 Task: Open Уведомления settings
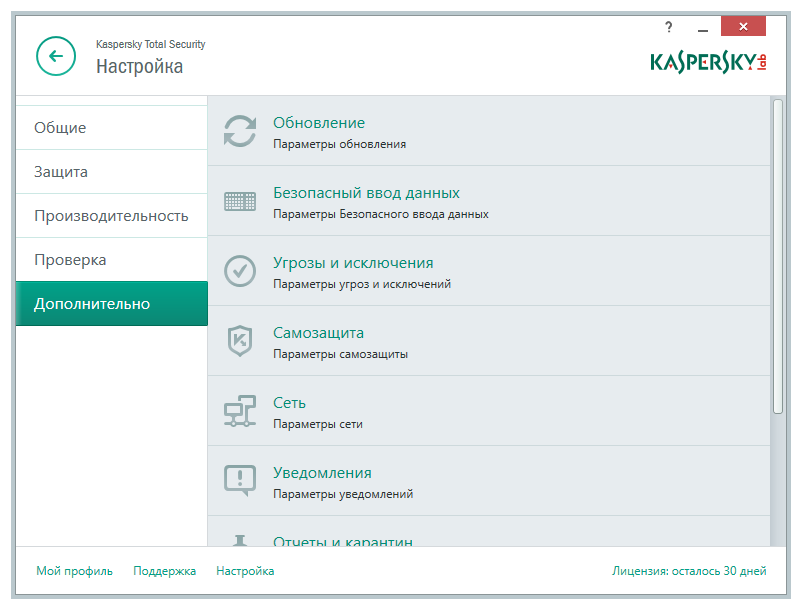[x=322, y=472]
